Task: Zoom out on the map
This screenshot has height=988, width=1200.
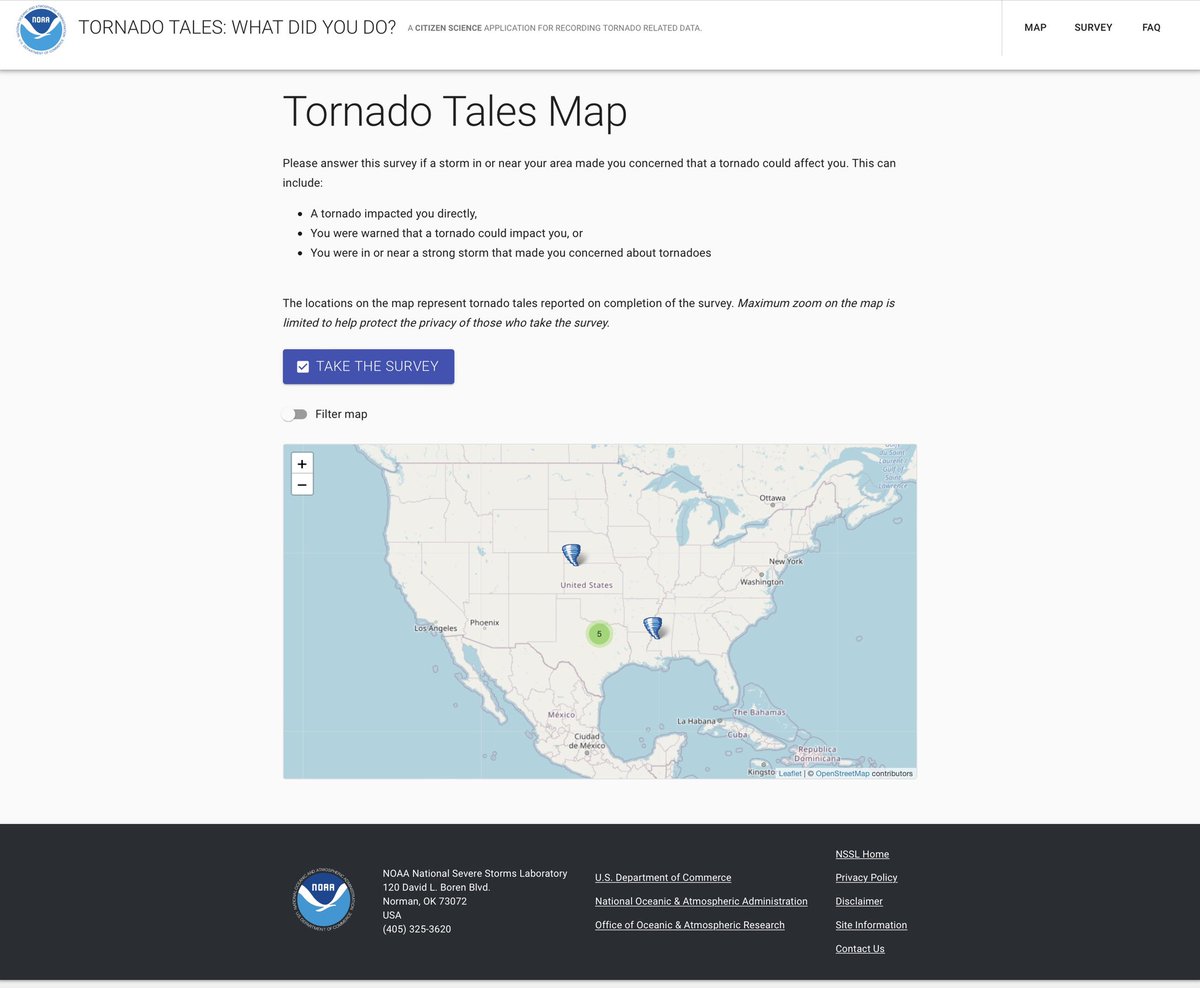Action: [x=301, y=485]
